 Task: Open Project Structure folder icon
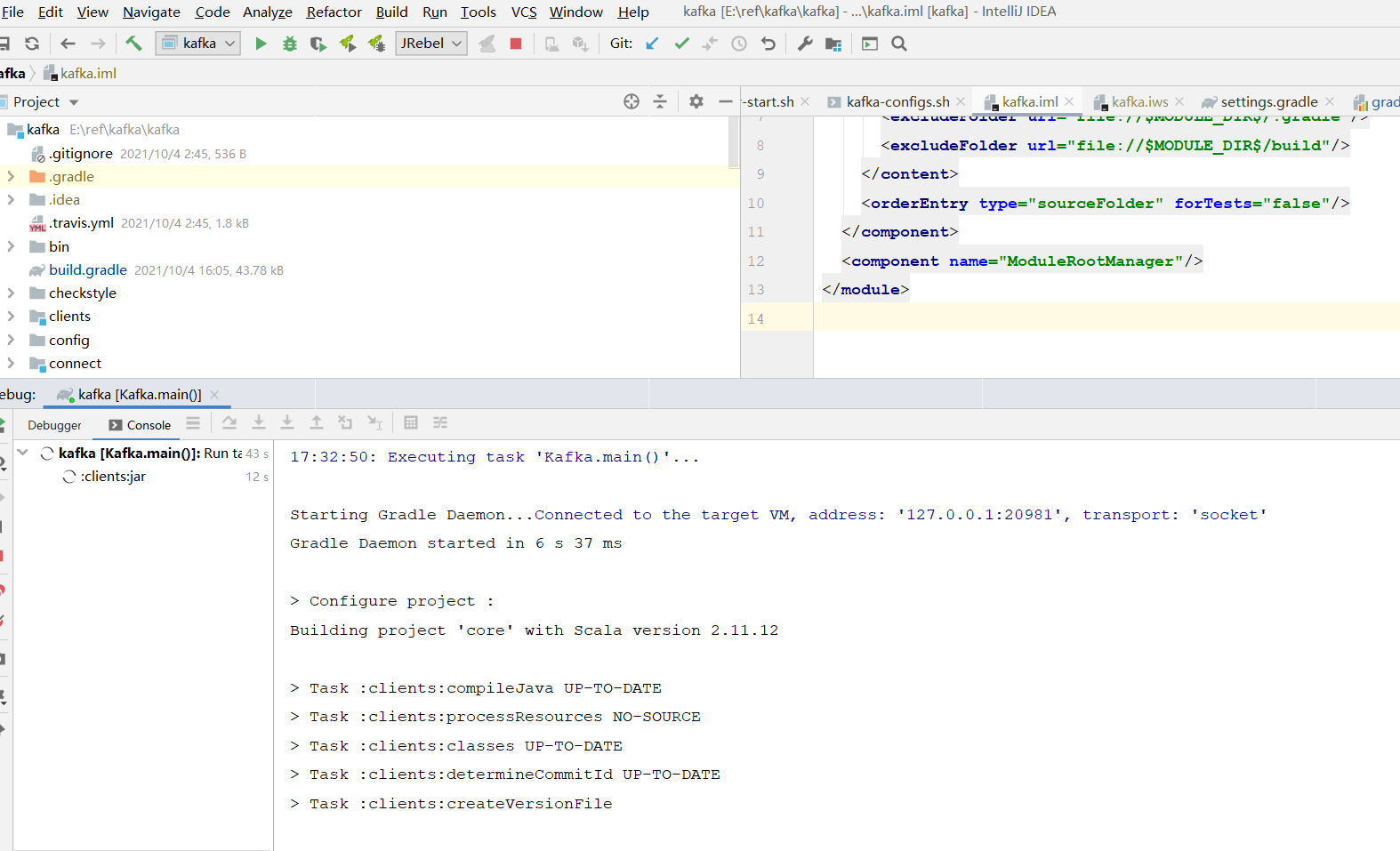833,44
